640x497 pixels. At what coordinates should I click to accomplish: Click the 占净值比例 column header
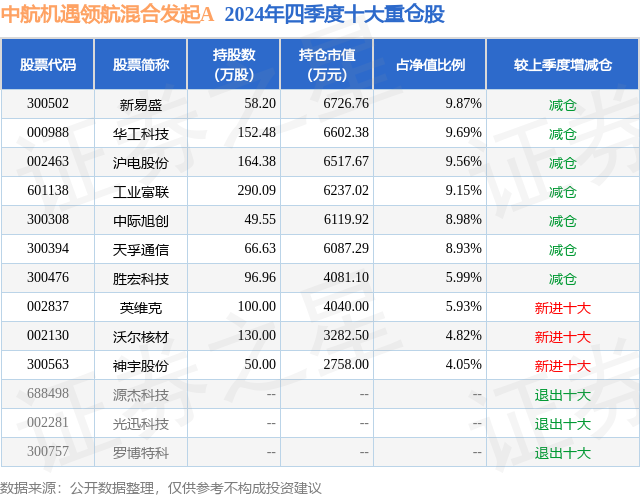(x=430, y=64)
